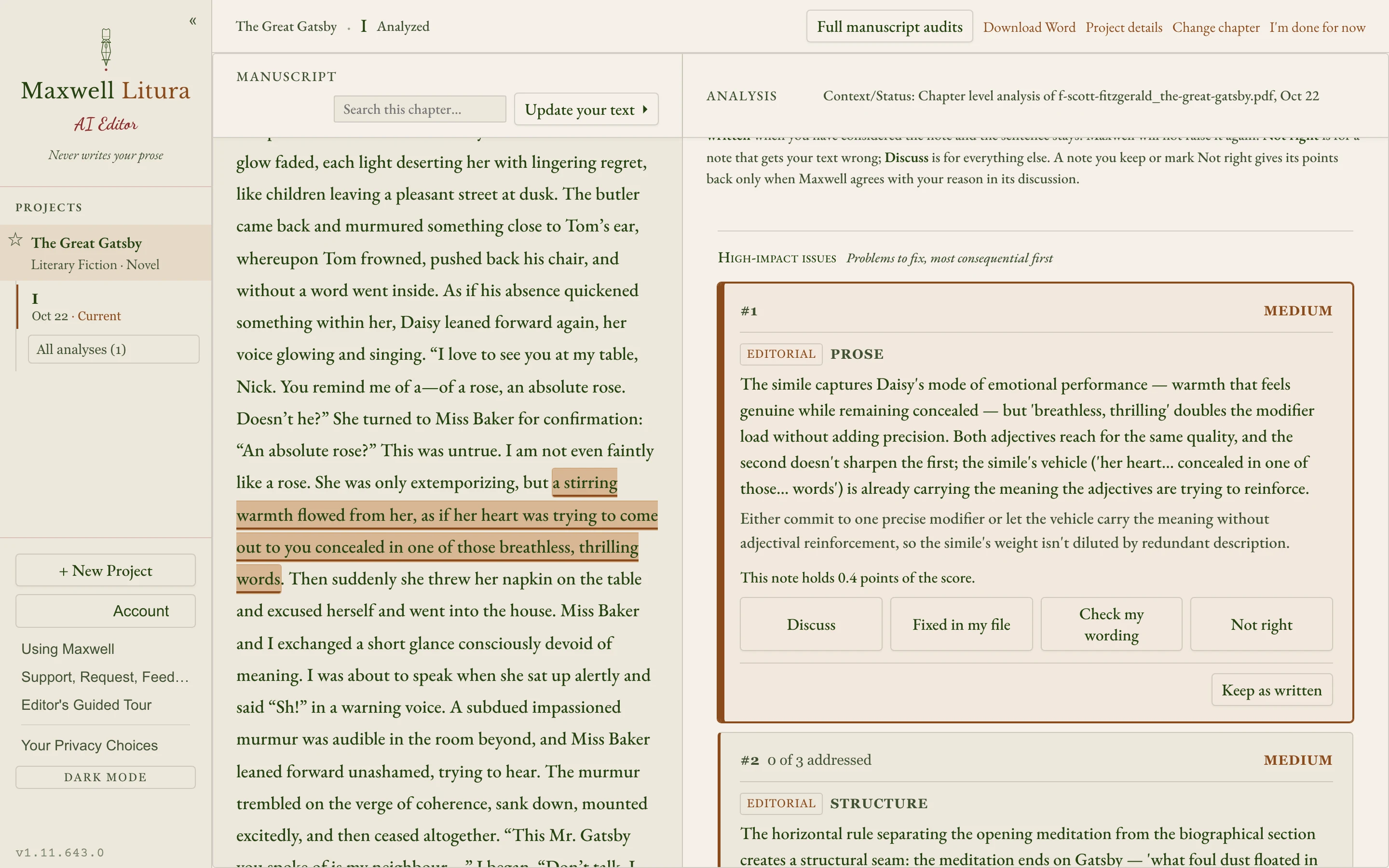This screenshot has width=1389, height=868.
Task: Start the Editor's Guided Tour
Action: [x=86, y=705]
